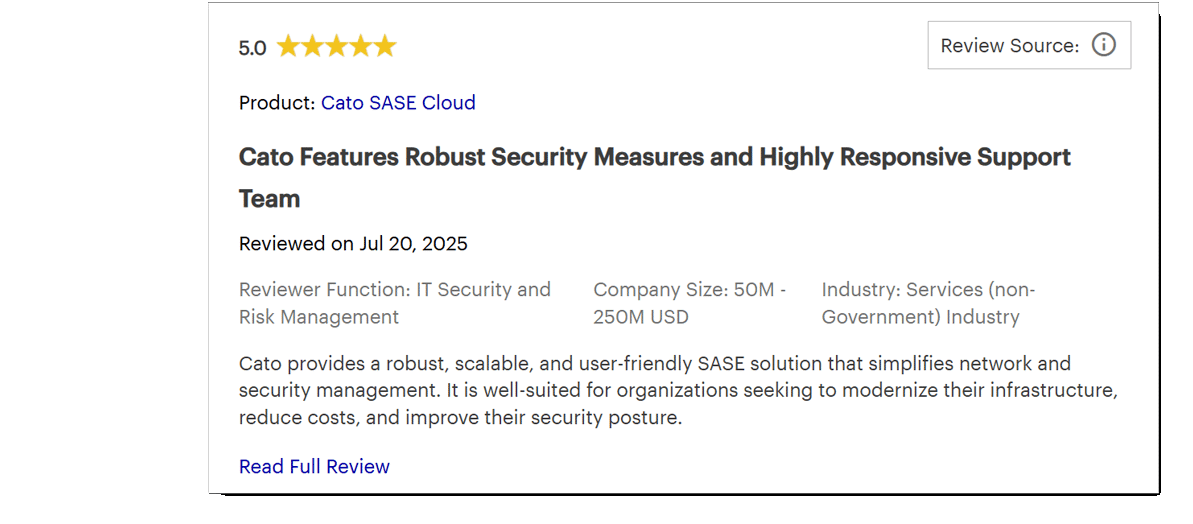
Task: Click the 'Product:' label
Action: 277,102
